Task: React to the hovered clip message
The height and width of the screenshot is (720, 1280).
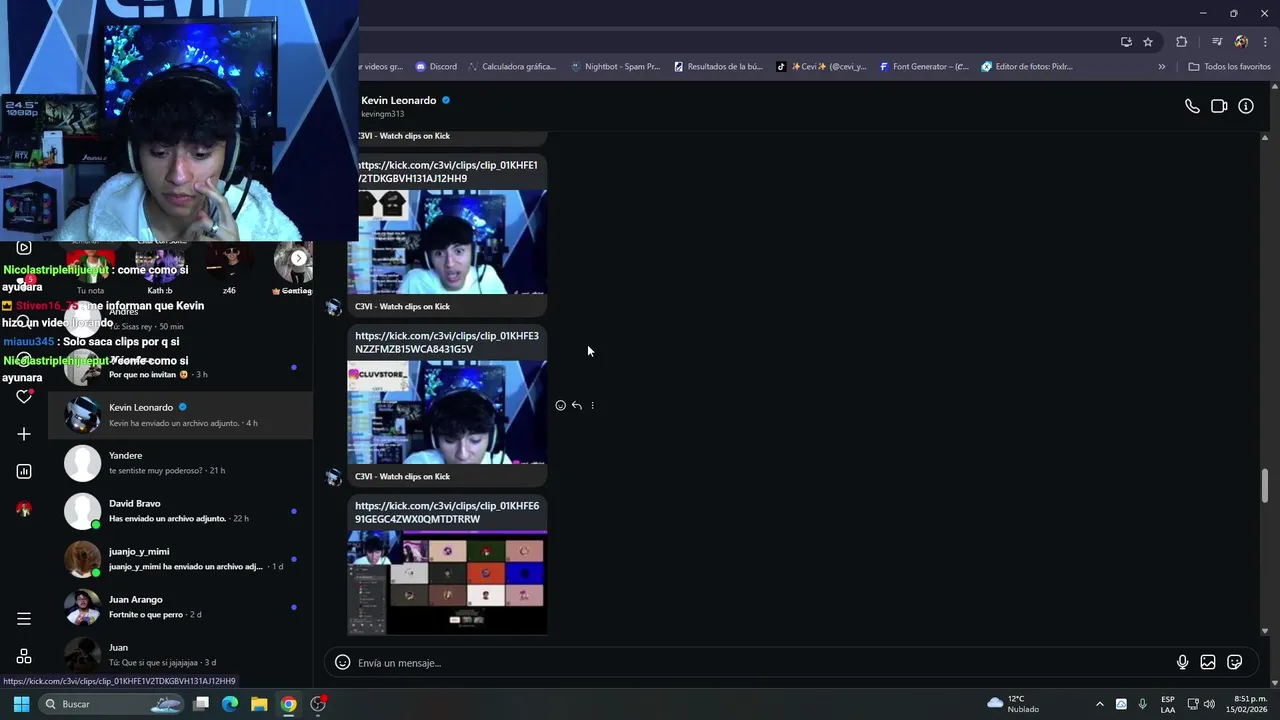Action: coord(560,405)
